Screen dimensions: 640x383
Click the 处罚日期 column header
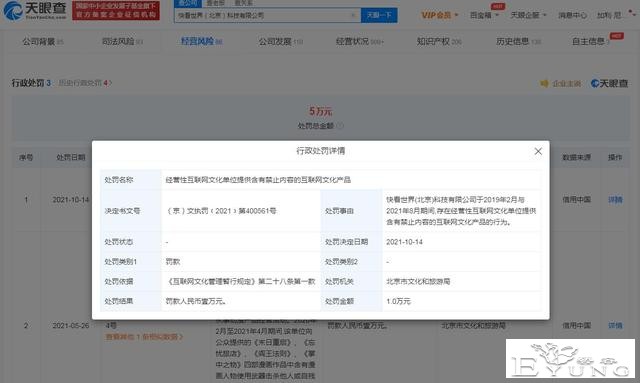[71, 157]
